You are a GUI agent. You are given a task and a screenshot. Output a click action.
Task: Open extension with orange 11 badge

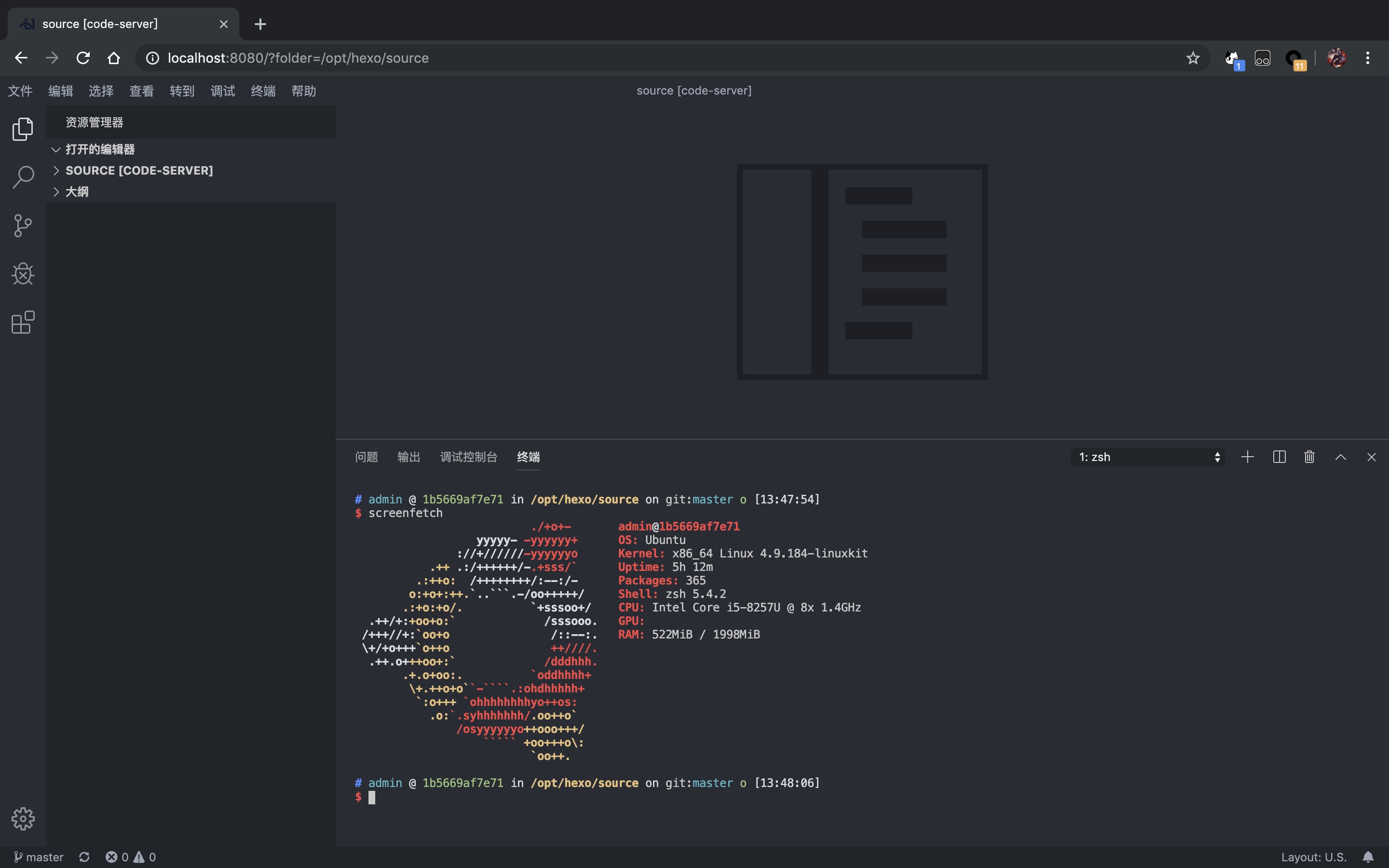point(1295,59)
